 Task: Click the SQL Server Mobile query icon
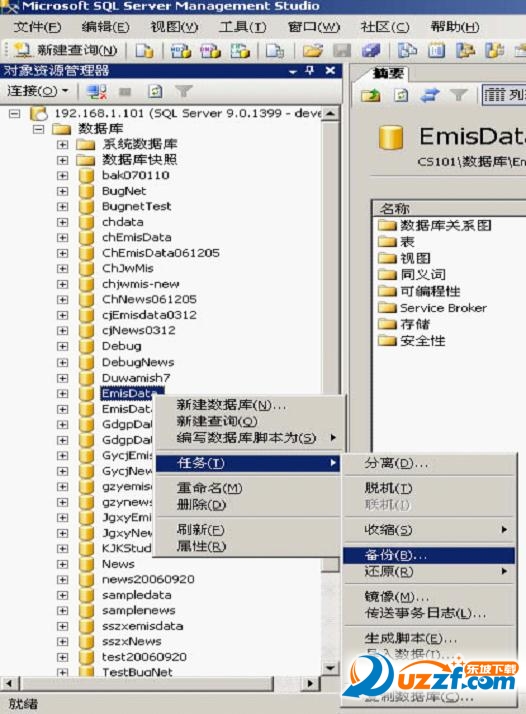[x=275, y=51]
